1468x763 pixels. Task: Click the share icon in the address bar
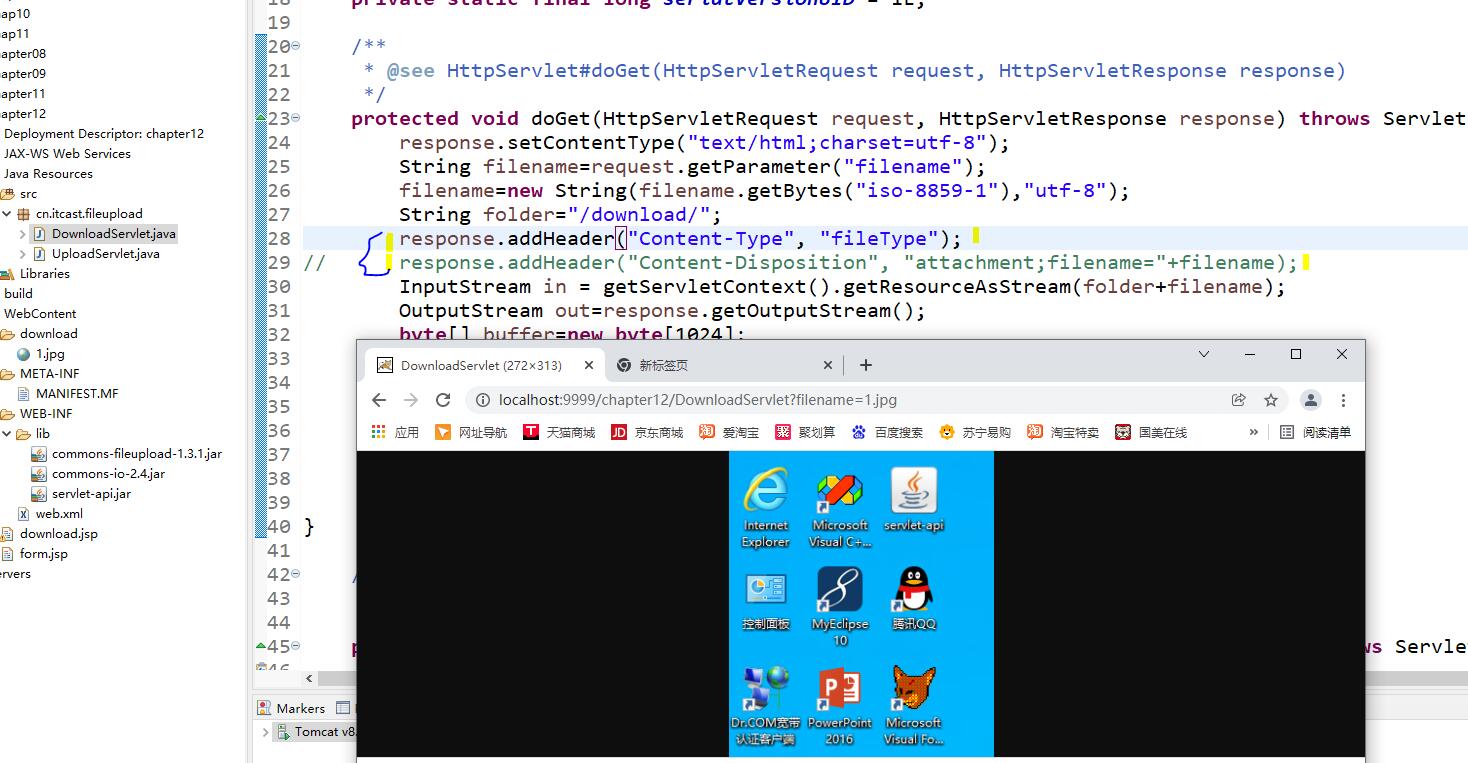click(x=1238, y=398)
